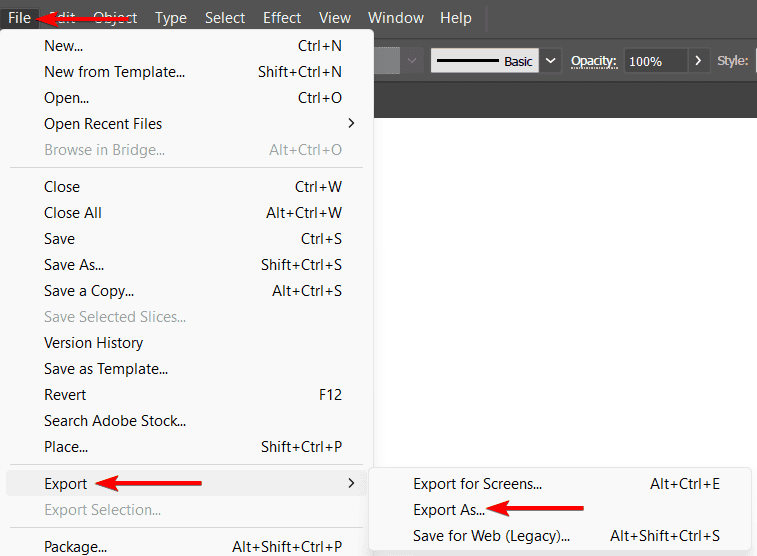Open the View menu
This screenshot has width=757, height=556.
(335, 18)
